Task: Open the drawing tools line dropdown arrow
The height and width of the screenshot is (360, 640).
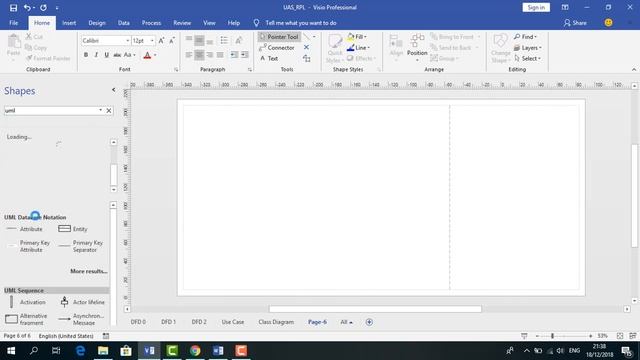Action: click(314, 37)
